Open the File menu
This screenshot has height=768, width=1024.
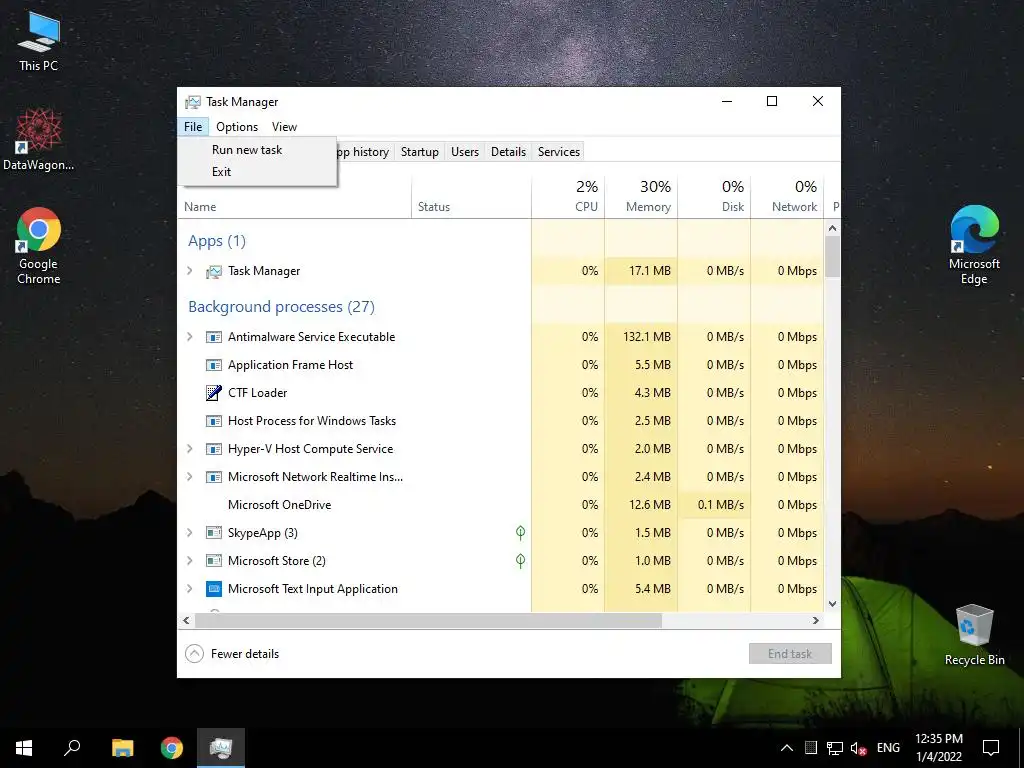(193, 127)
